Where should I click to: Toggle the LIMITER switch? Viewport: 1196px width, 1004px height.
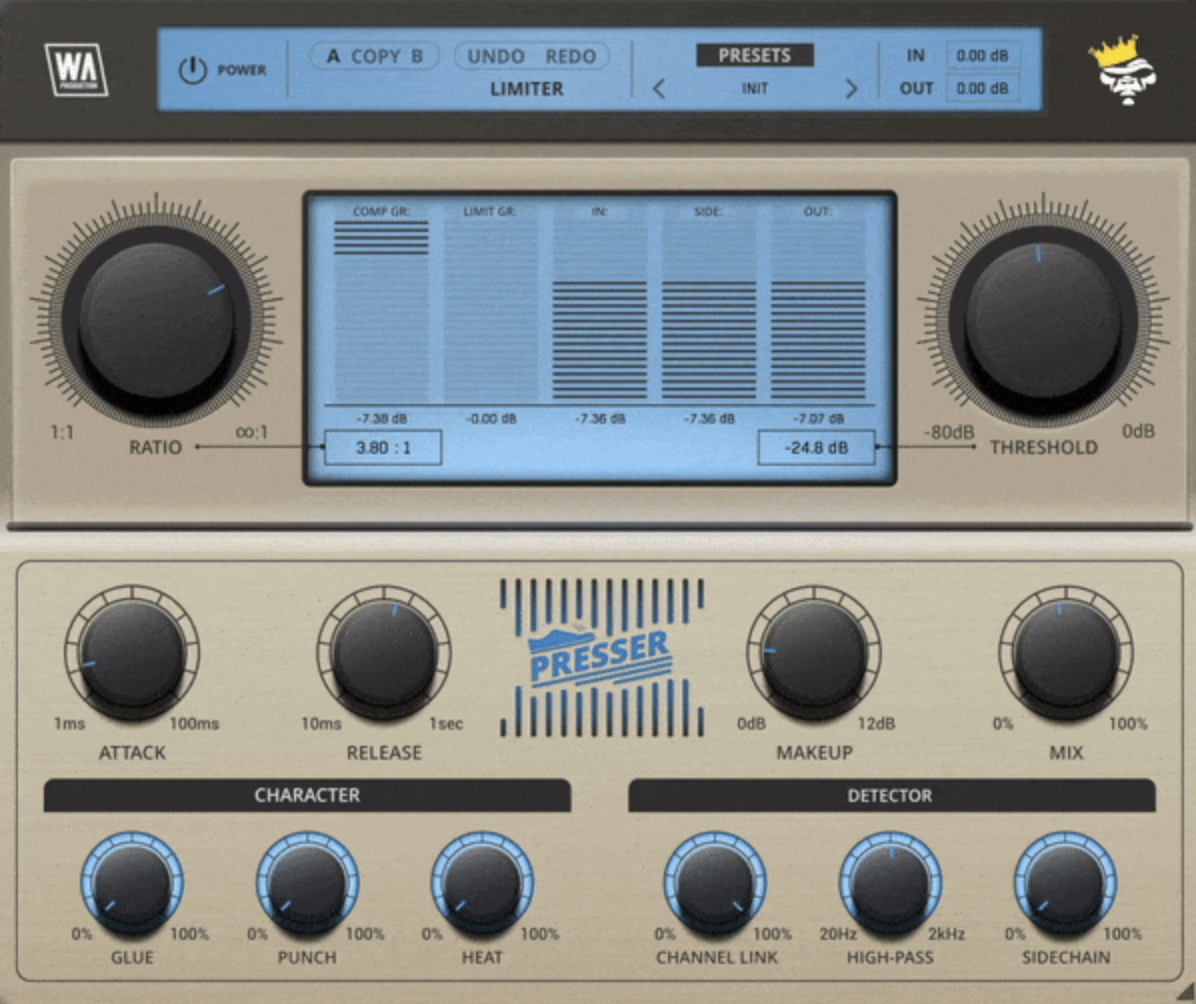click(x=526, y=88)
